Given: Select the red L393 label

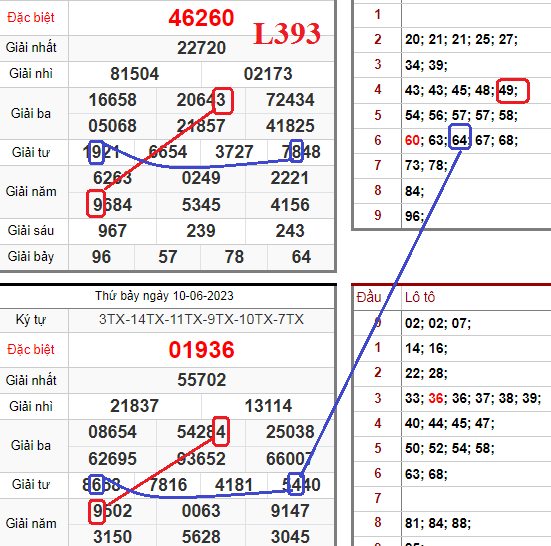Looking at the screenshot, I should pos(286,33).
